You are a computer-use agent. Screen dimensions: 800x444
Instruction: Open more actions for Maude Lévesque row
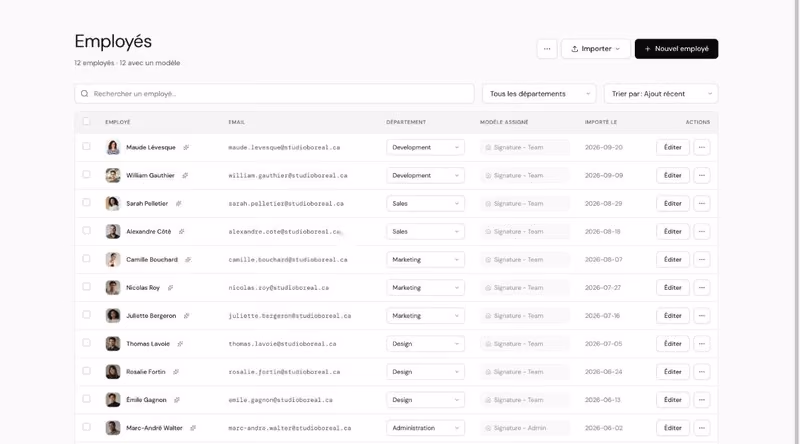(x=702, y=147)
